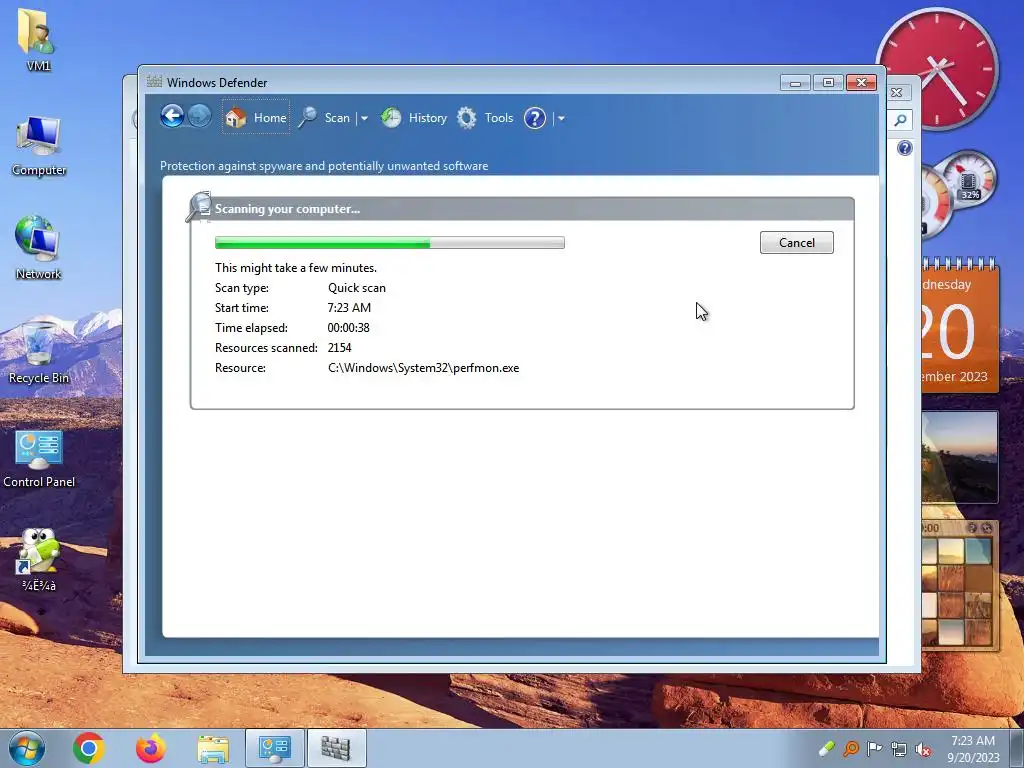Expand the Scan options dropdown arrow
Screen dimensions: 1024x768
364,118
